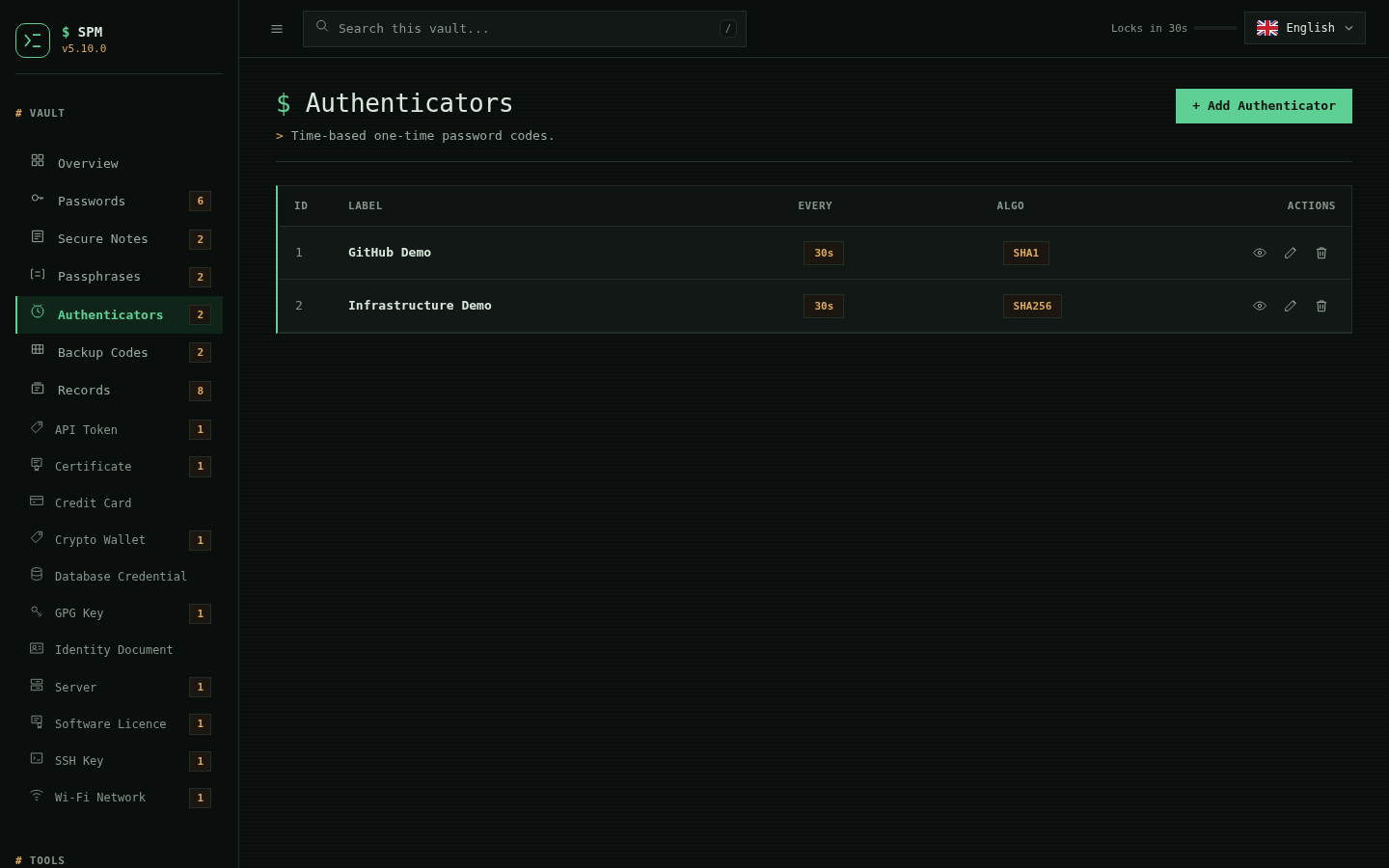The height and width of the screenshot is (868, 1389).
Task: Open Database Credential records
Action: (x=120, y=576)
